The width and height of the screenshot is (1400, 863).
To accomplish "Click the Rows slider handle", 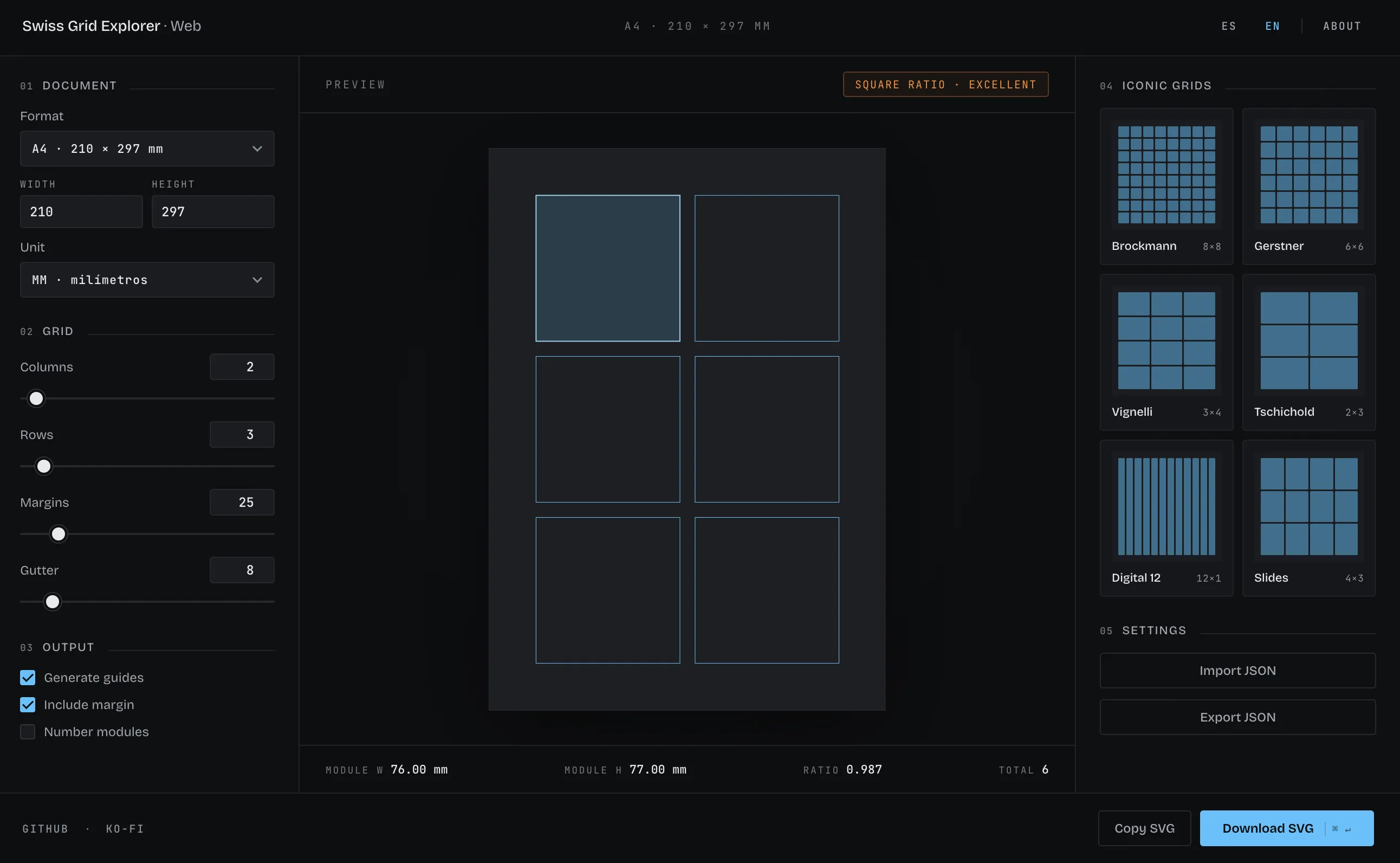I will coord(44,466).
